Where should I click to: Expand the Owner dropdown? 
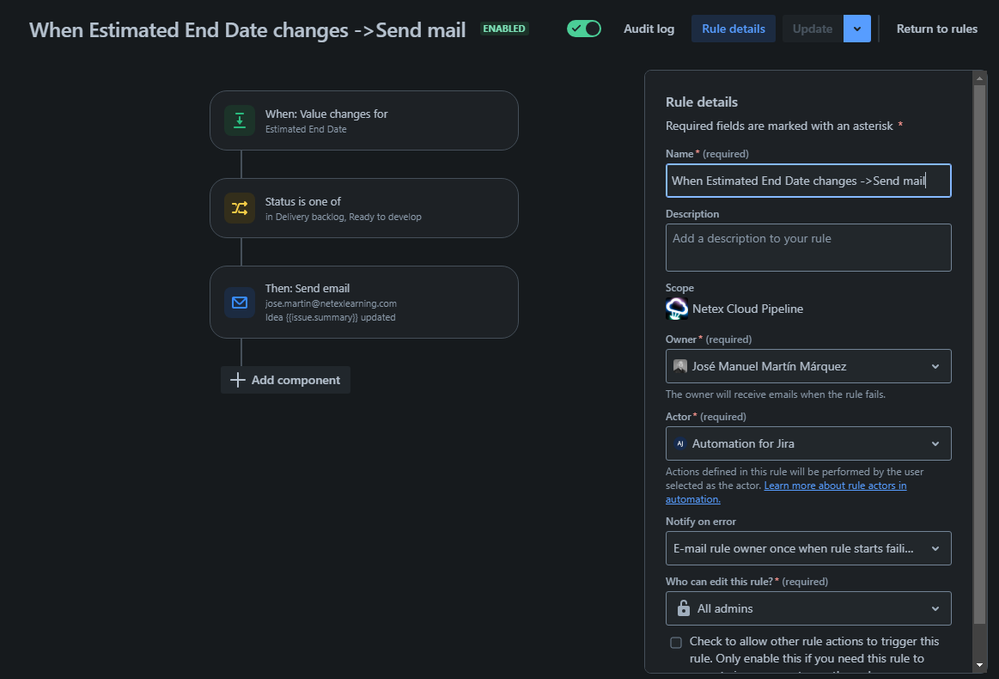click(809, 366)
